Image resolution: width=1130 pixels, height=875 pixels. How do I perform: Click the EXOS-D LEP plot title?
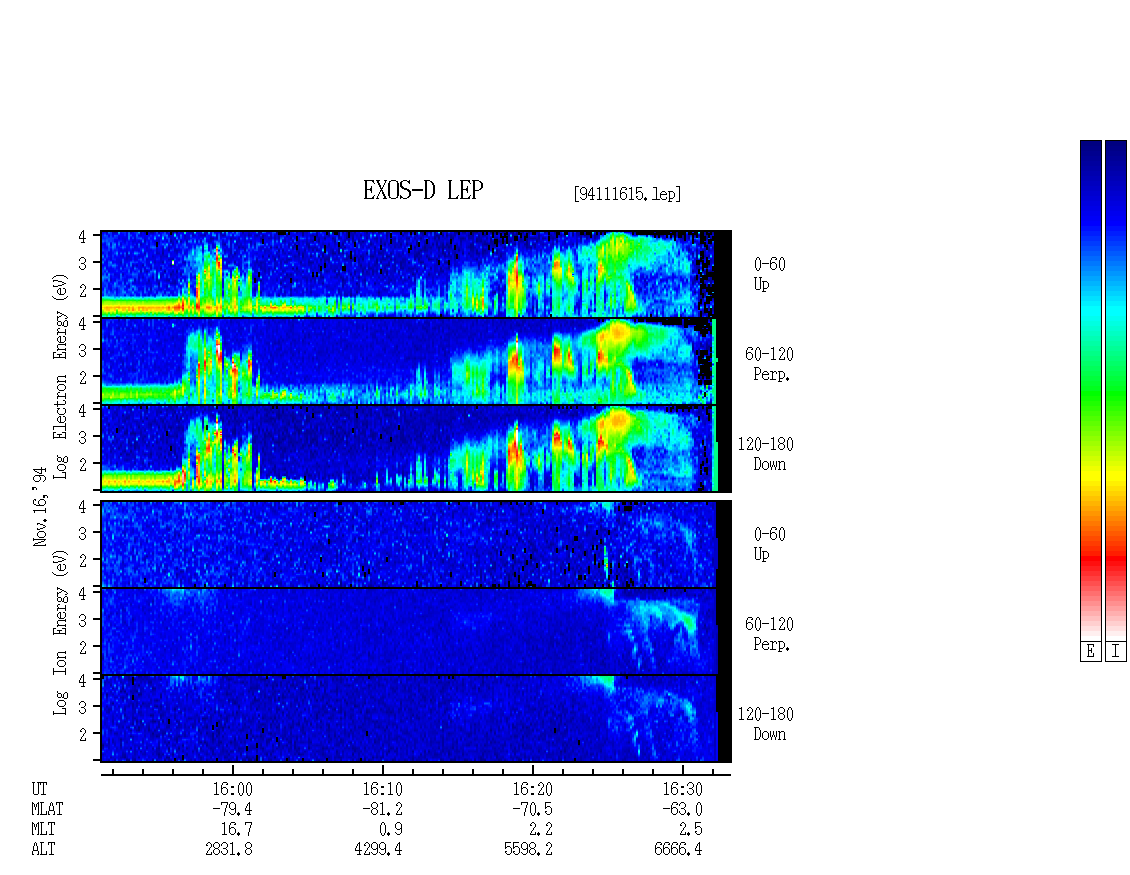[423, 190]
